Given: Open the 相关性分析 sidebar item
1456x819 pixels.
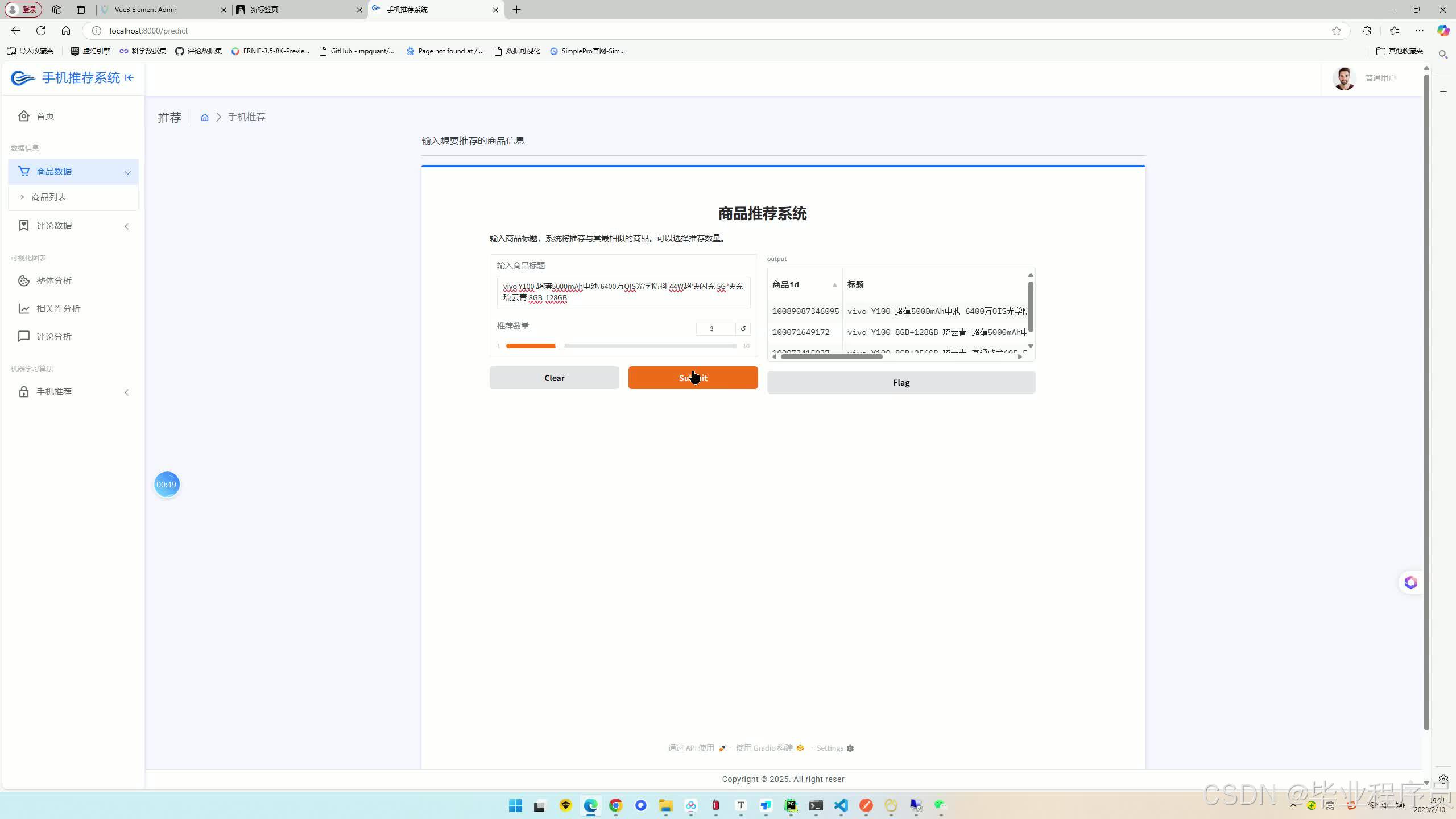Looking at the screenshot, I should tap(73, 309).
